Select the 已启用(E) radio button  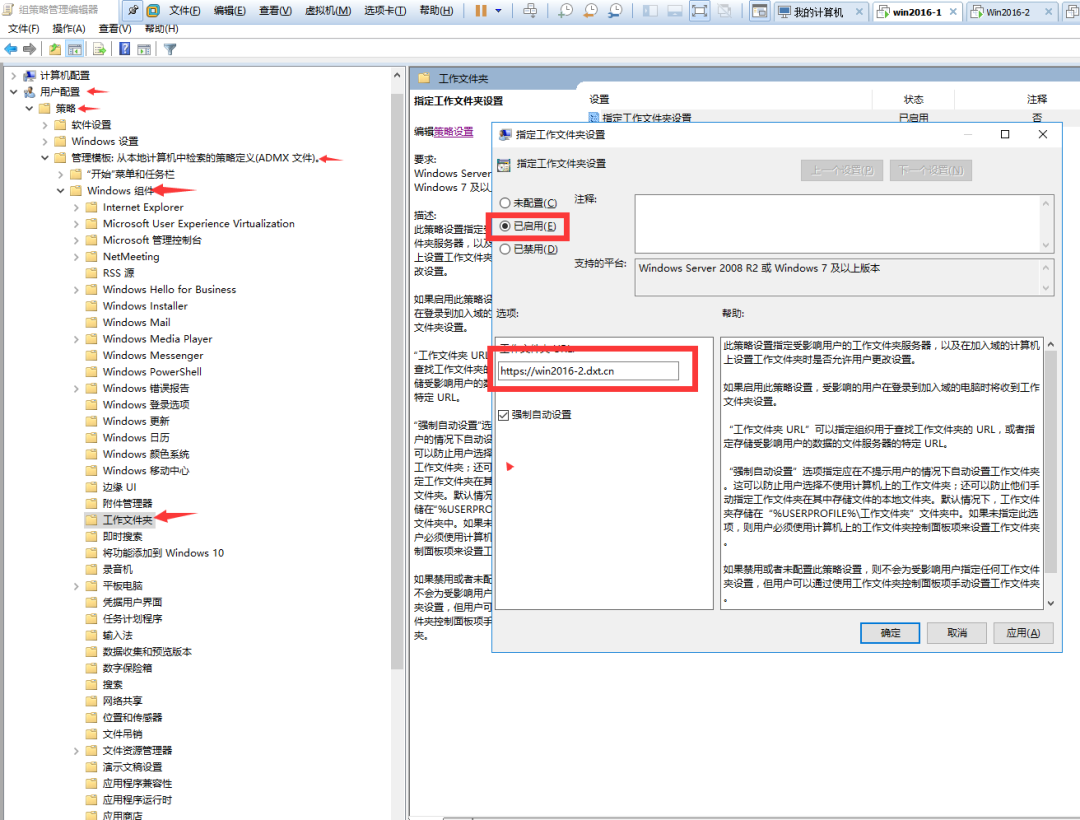pyautogui.click(x=505, y=226)
